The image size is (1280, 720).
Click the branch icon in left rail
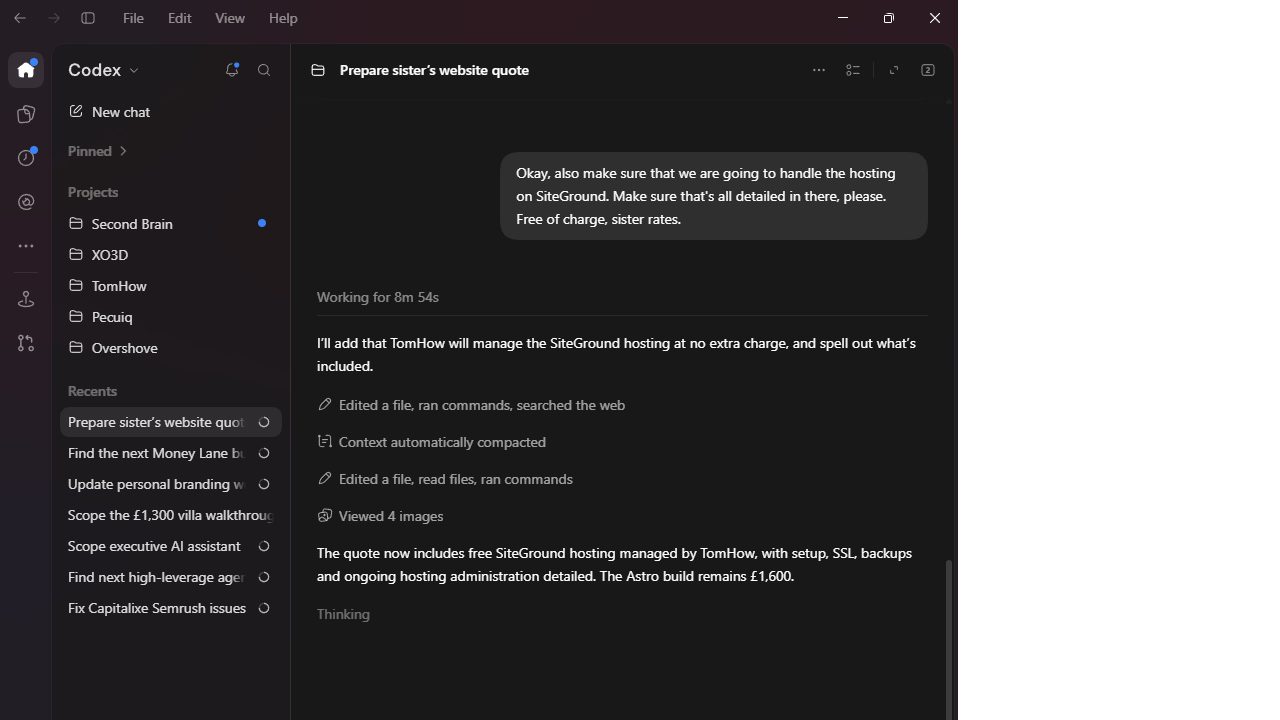point(26,343)
